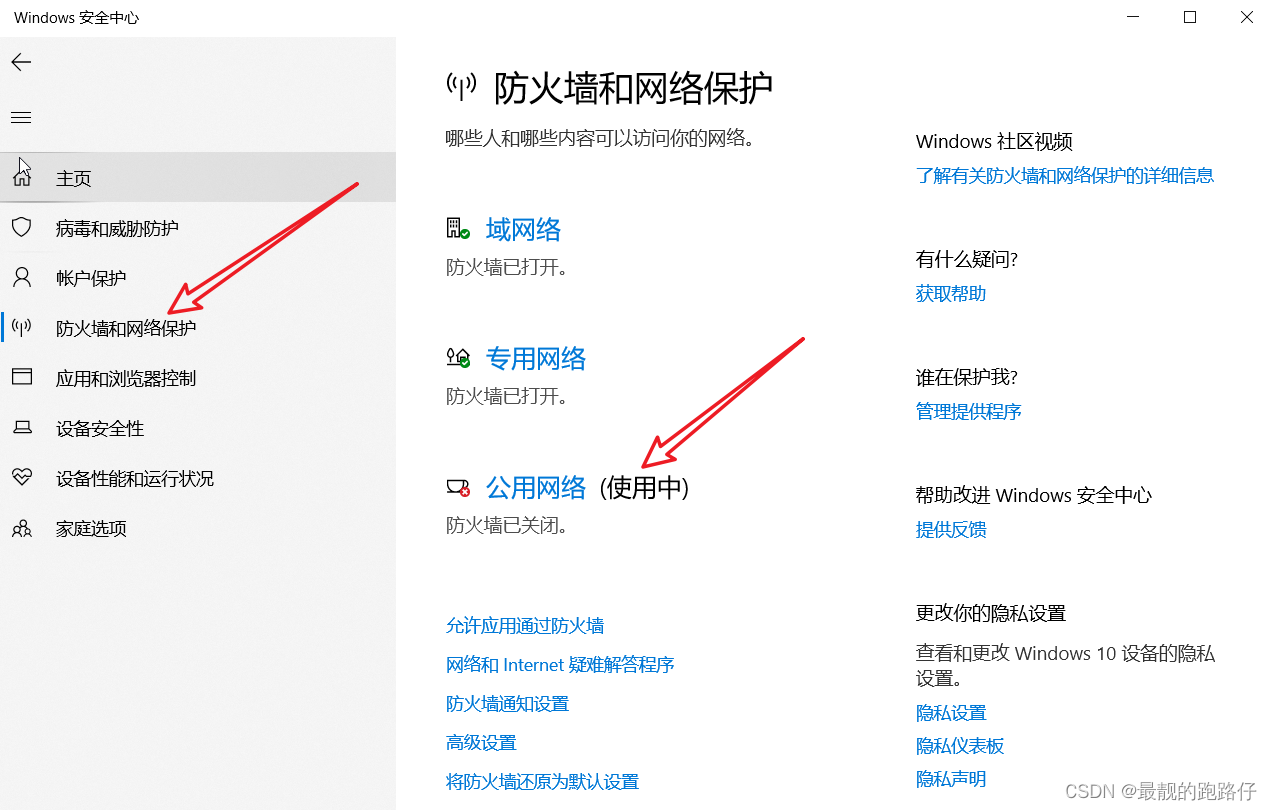Click the 管理提供程序 link

[969, 412]
